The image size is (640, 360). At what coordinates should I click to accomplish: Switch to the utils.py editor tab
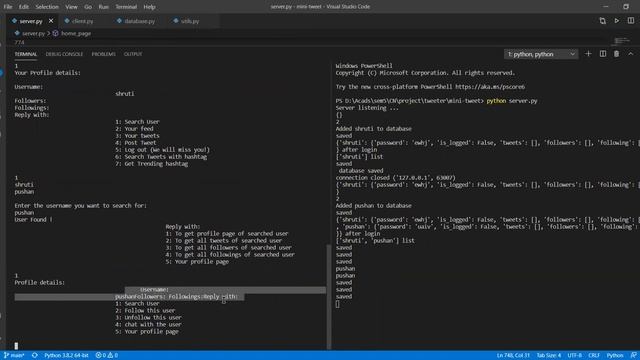click(190, 21)
